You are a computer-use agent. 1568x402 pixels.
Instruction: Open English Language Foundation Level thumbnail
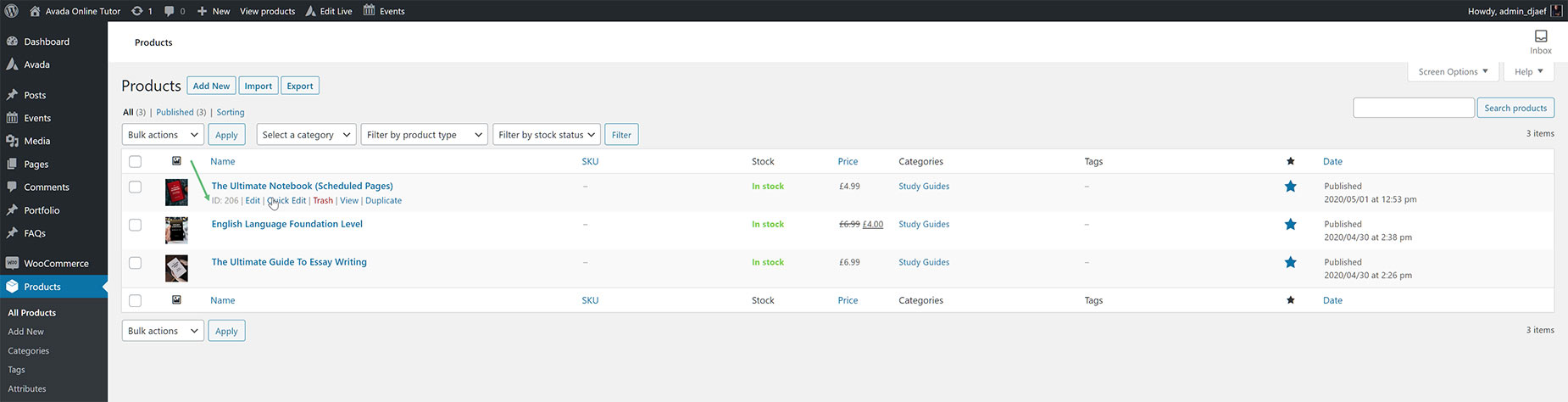176,230
